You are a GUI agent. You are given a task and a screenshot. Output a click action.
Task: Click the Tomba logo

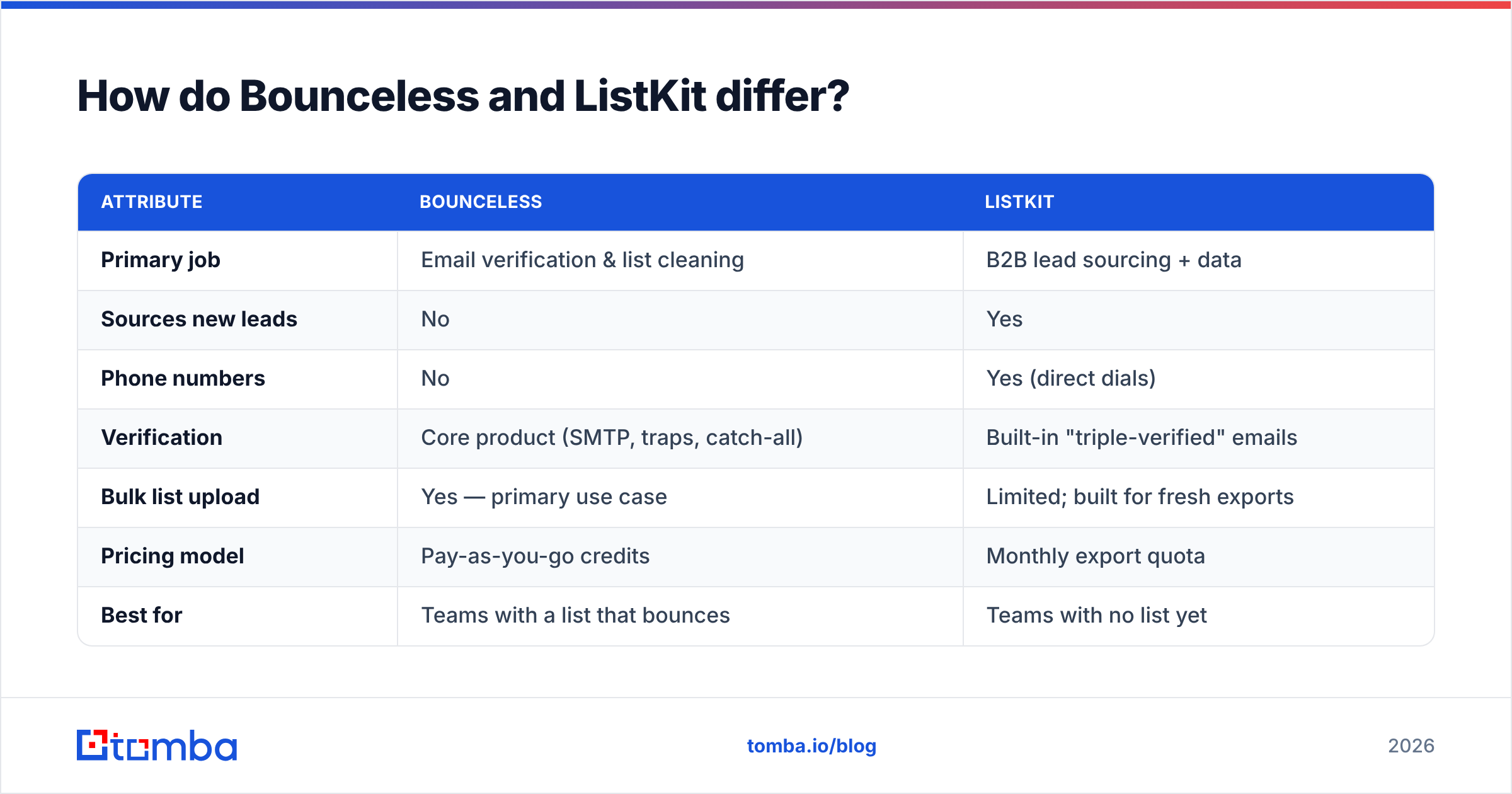pyautogui.click(x=157, y=745)
